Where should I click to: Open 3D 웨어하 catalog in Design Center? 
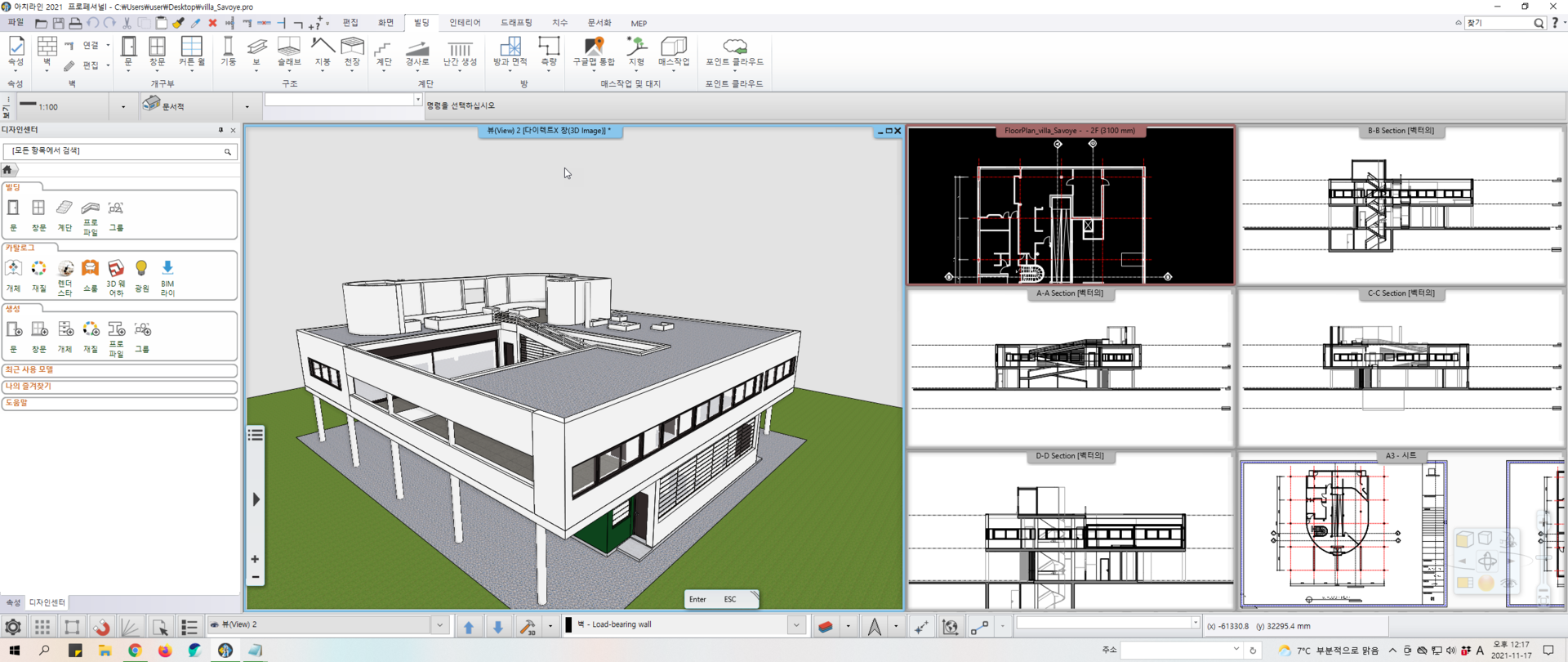pos(116,278)
